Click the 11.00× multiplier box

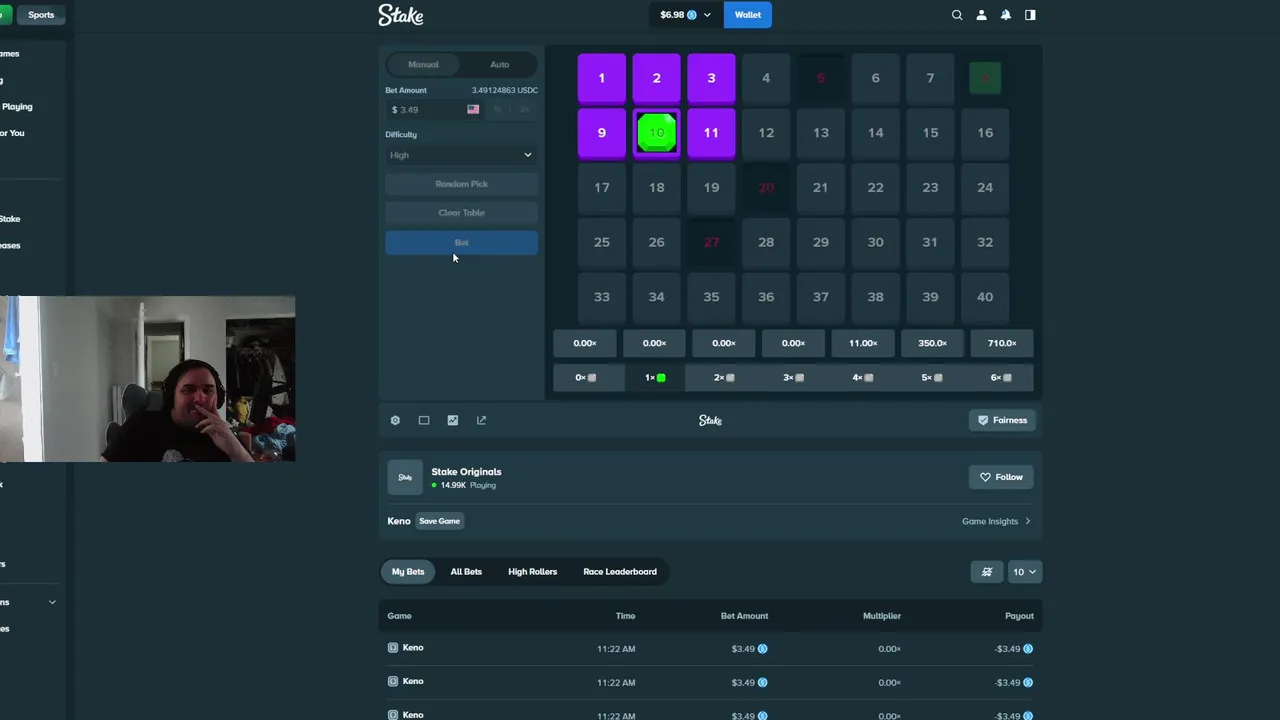click(863, 344)
